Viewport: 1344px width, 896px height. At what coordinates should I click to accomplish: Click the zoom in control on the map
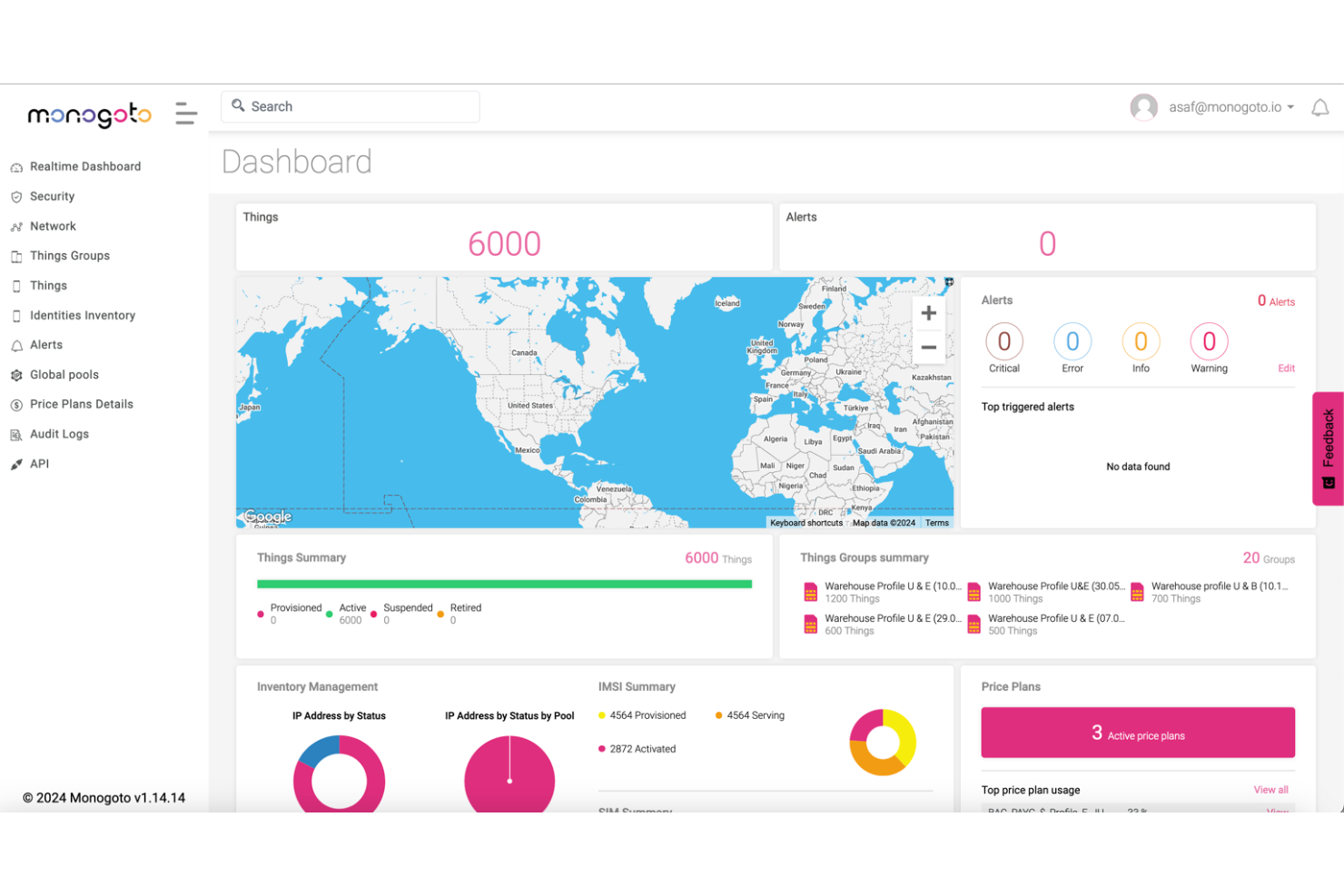coord(928,312)
